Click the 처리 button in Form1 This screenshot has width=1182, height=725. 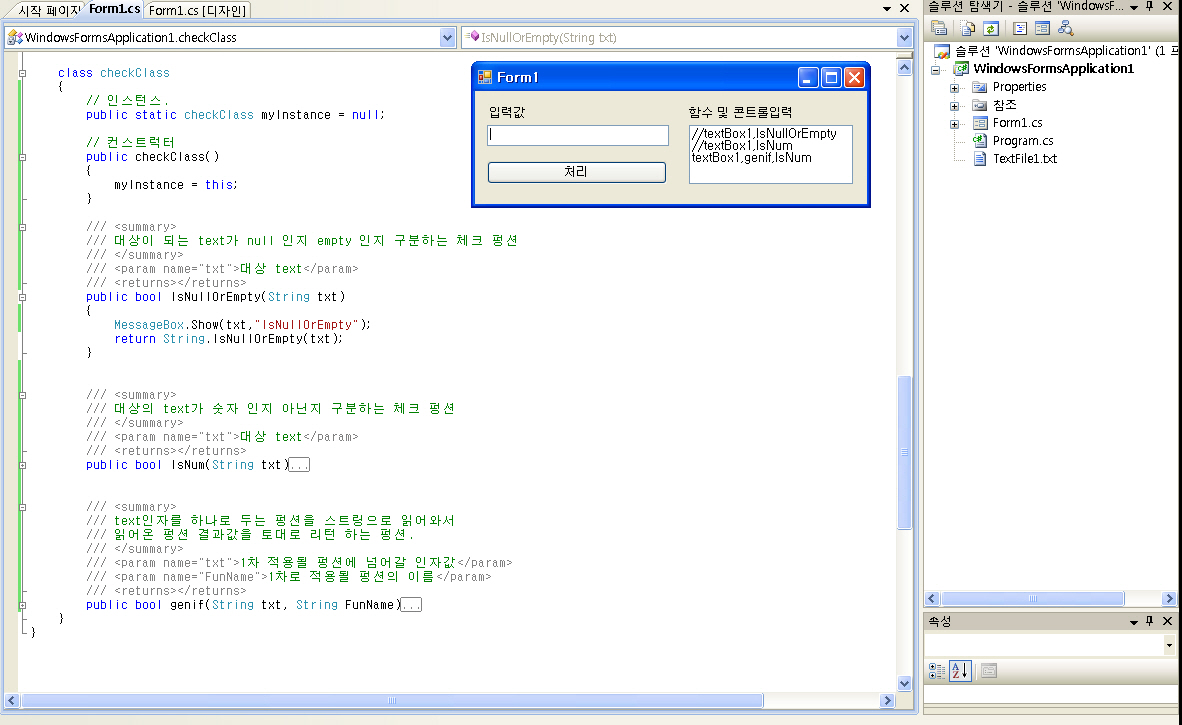pos(577,172)
